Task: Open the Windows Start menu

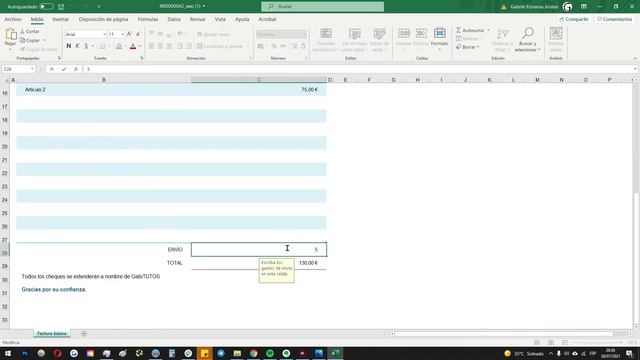Action: pos(8,353)
